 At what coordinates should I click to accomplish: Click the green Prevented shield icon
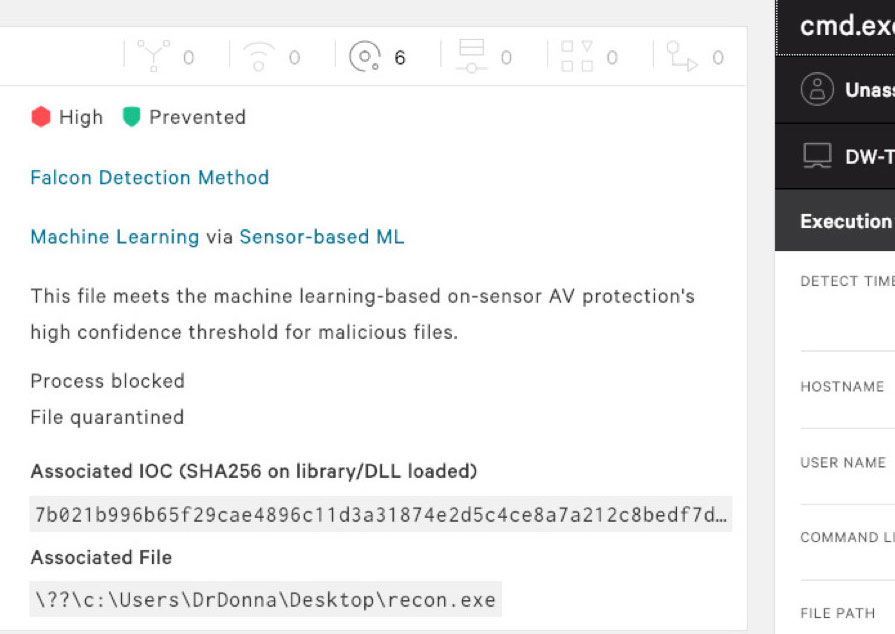tap(131, 117)
